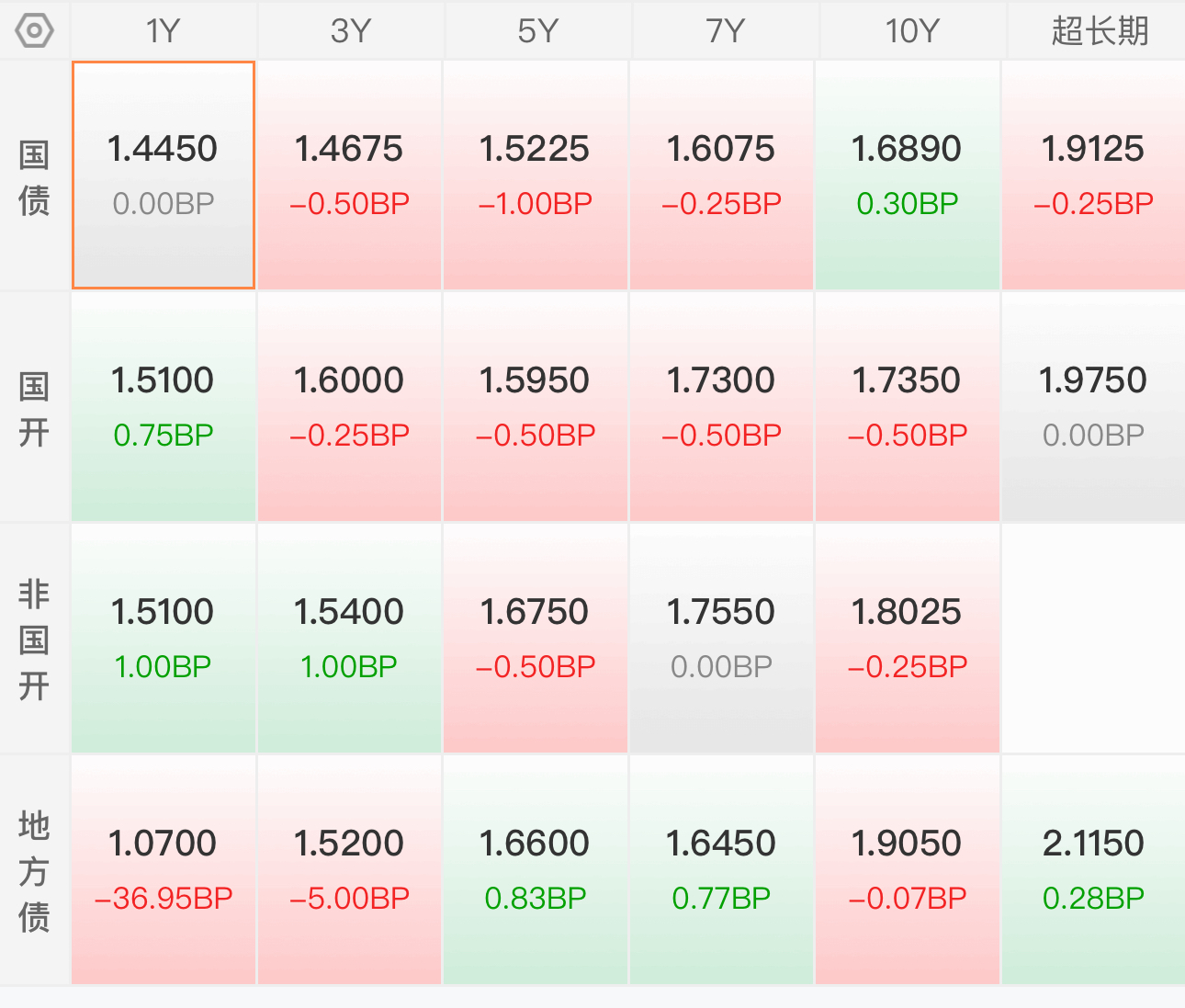1185x1008 pixels.
Task: Select the 国债 row label
Action: 34,176
